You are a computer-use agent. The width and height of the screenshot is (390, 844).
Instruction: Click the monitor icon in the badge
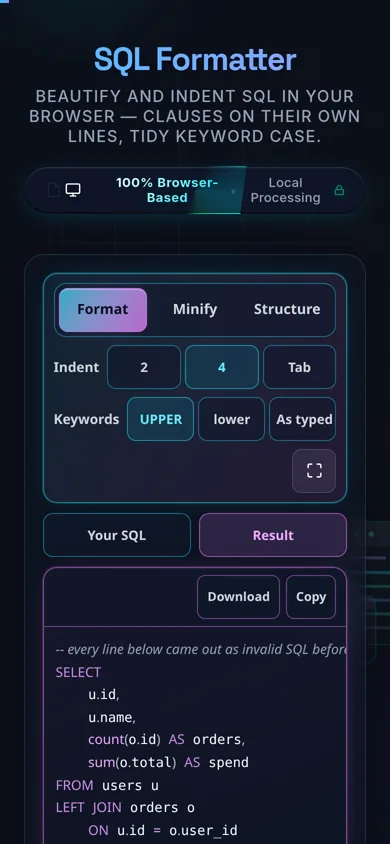tap(73, 190)
